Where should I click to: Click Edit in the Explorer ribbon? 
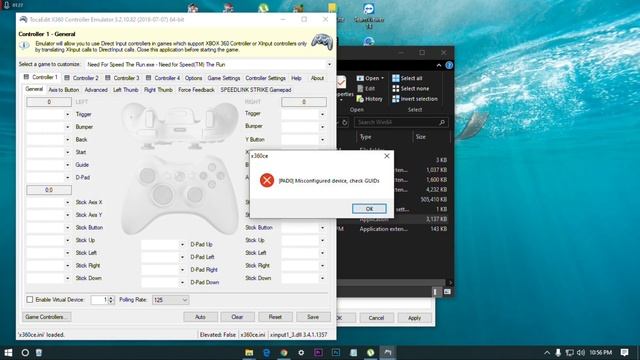click(366, 88)
